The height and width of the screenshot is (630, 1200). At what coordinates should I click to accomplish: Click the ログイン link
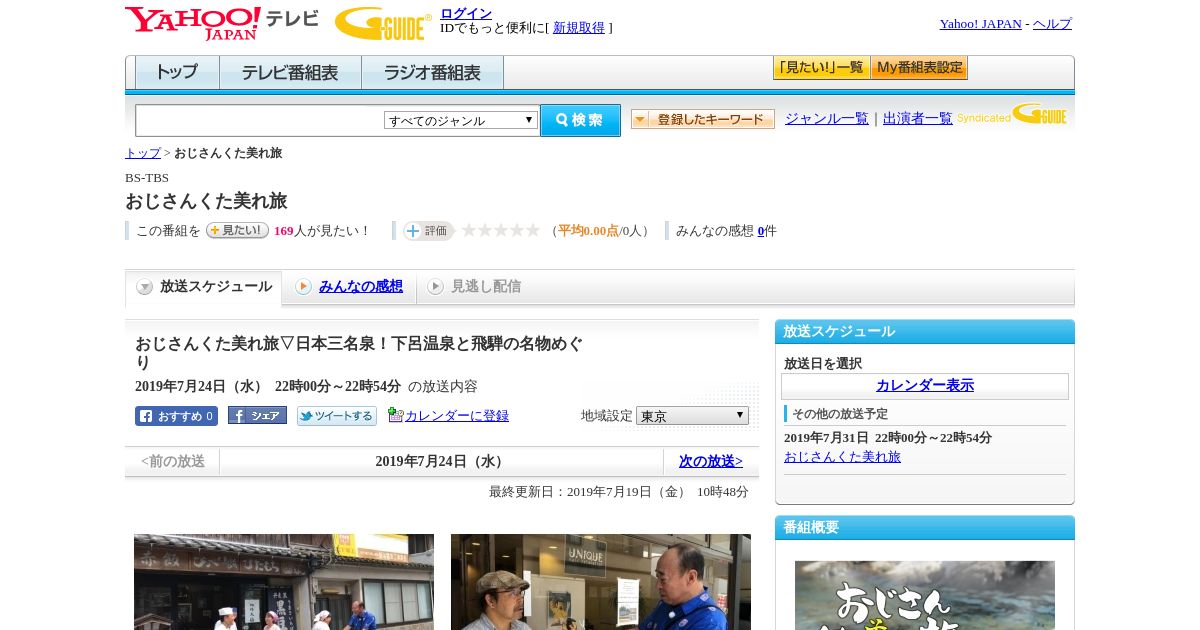466,13
